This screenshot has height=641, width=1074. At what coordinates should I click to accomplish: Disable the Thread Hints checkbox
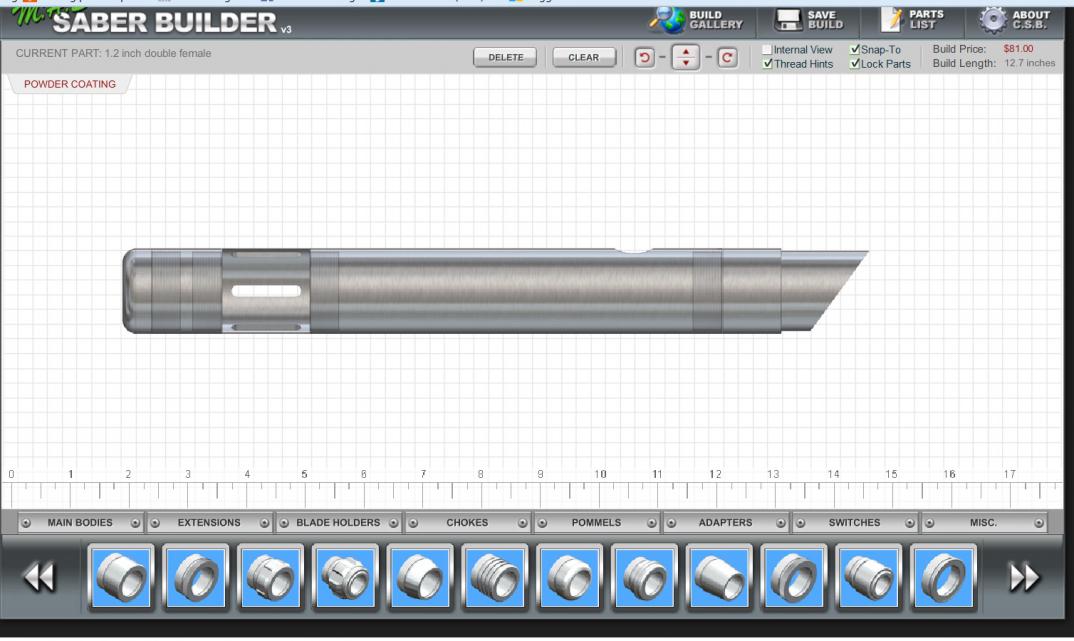click(767, 64)
